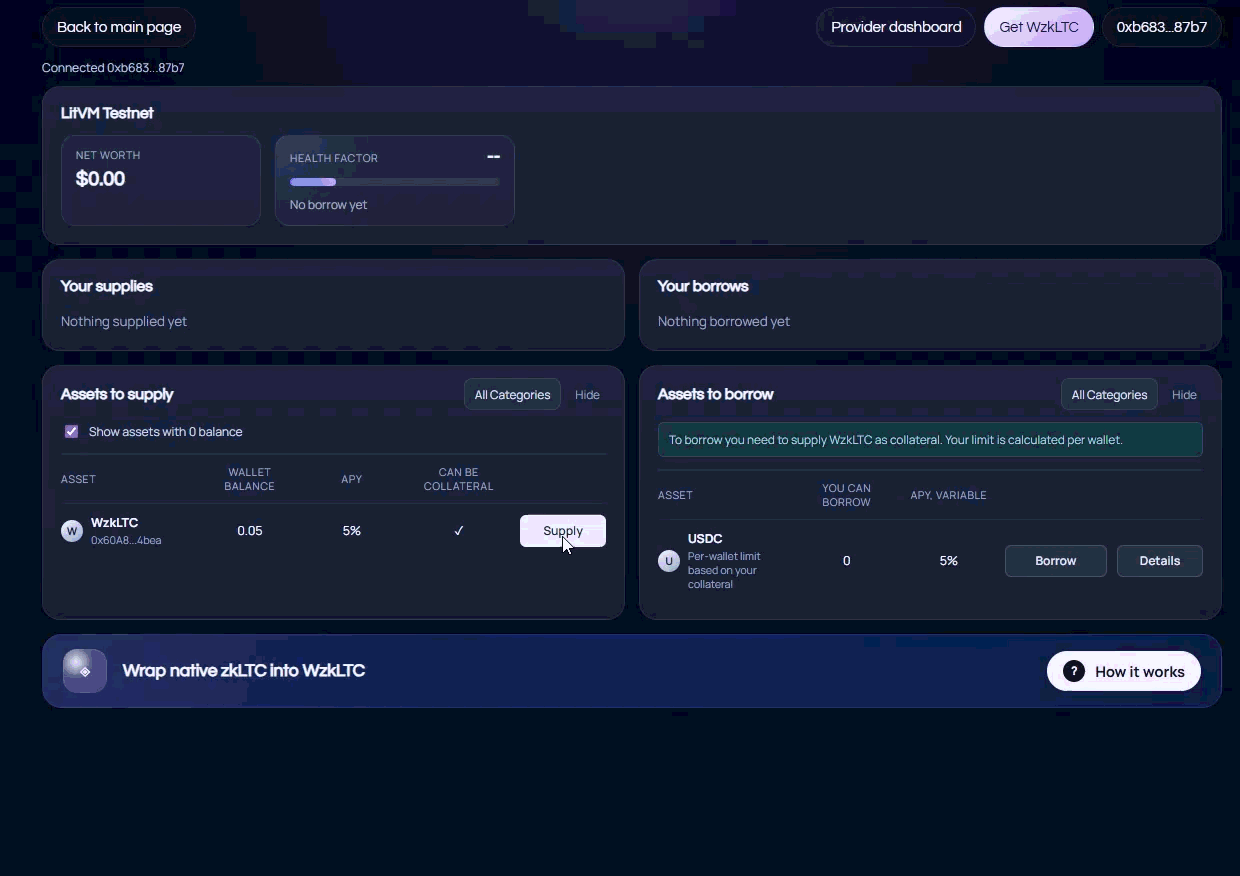Click the question mark help icon

point(1074,671)
